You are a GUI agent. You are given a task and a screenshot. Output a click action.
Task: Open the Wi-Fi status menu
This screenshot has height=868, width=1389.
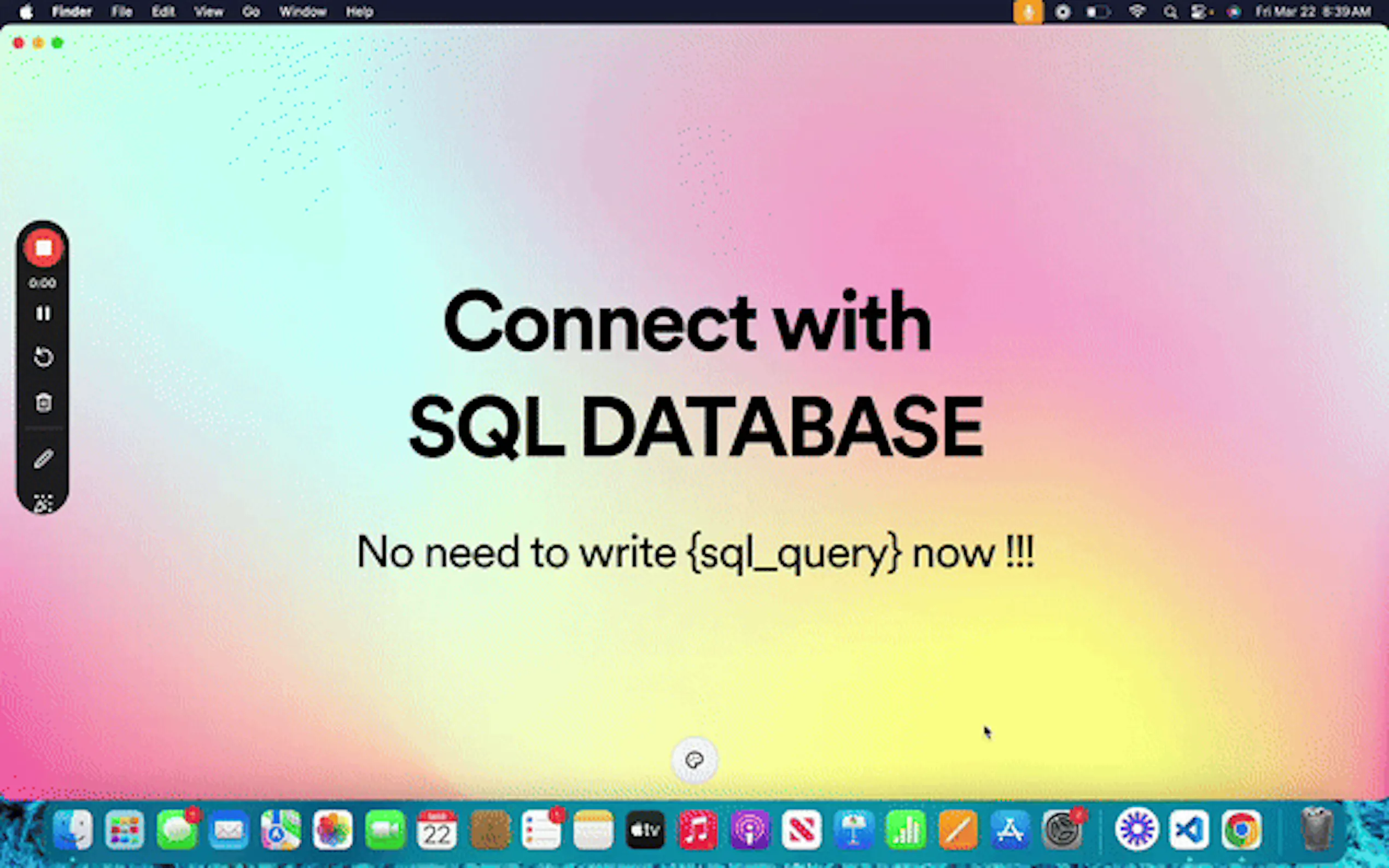1137,11
